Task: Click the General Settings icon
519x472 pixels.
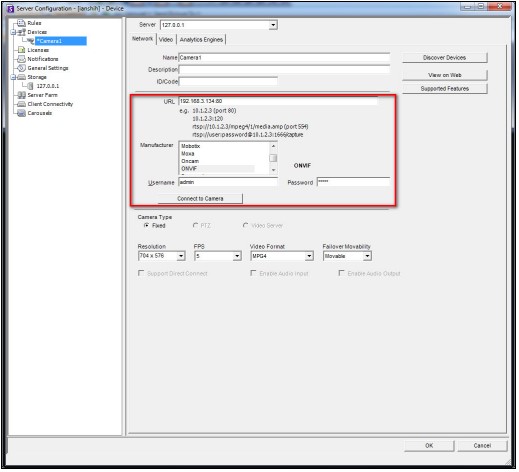Action: (x=21, y=68)
